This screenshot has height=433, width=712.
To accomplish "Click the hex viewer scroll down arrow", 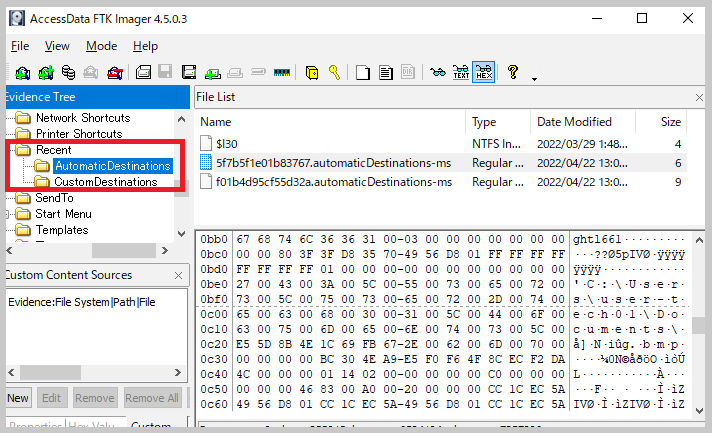I will pos(699,411).
